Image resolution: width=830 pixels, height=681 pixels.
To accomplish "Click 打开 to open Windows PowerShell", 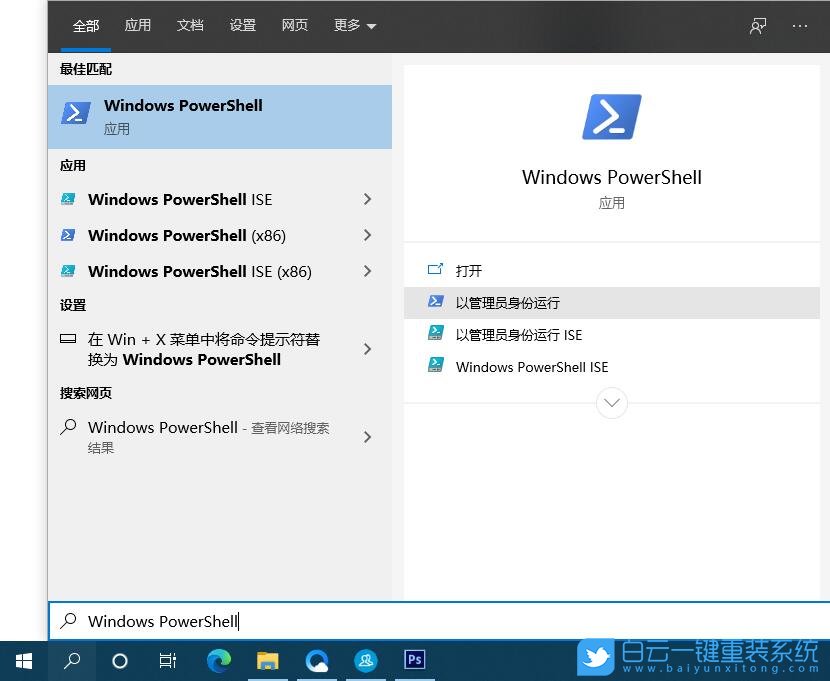I will (x=469, y=270).
